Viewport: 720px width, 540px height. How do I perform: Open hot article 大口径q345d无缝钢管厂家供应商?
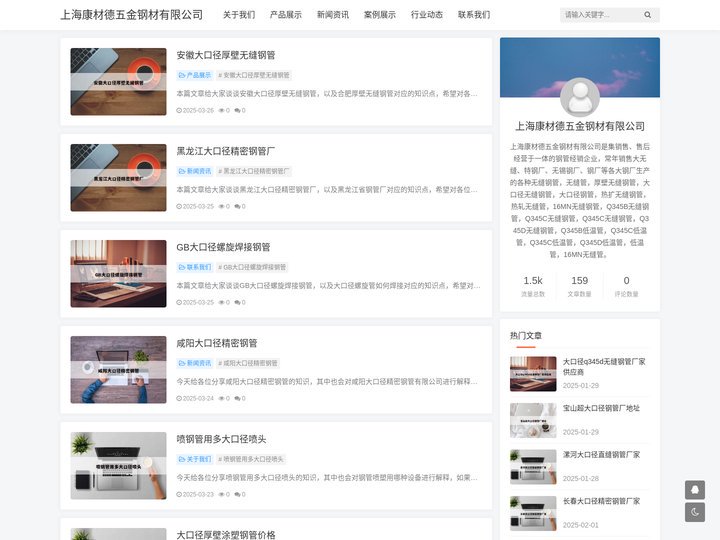(604, 366)
